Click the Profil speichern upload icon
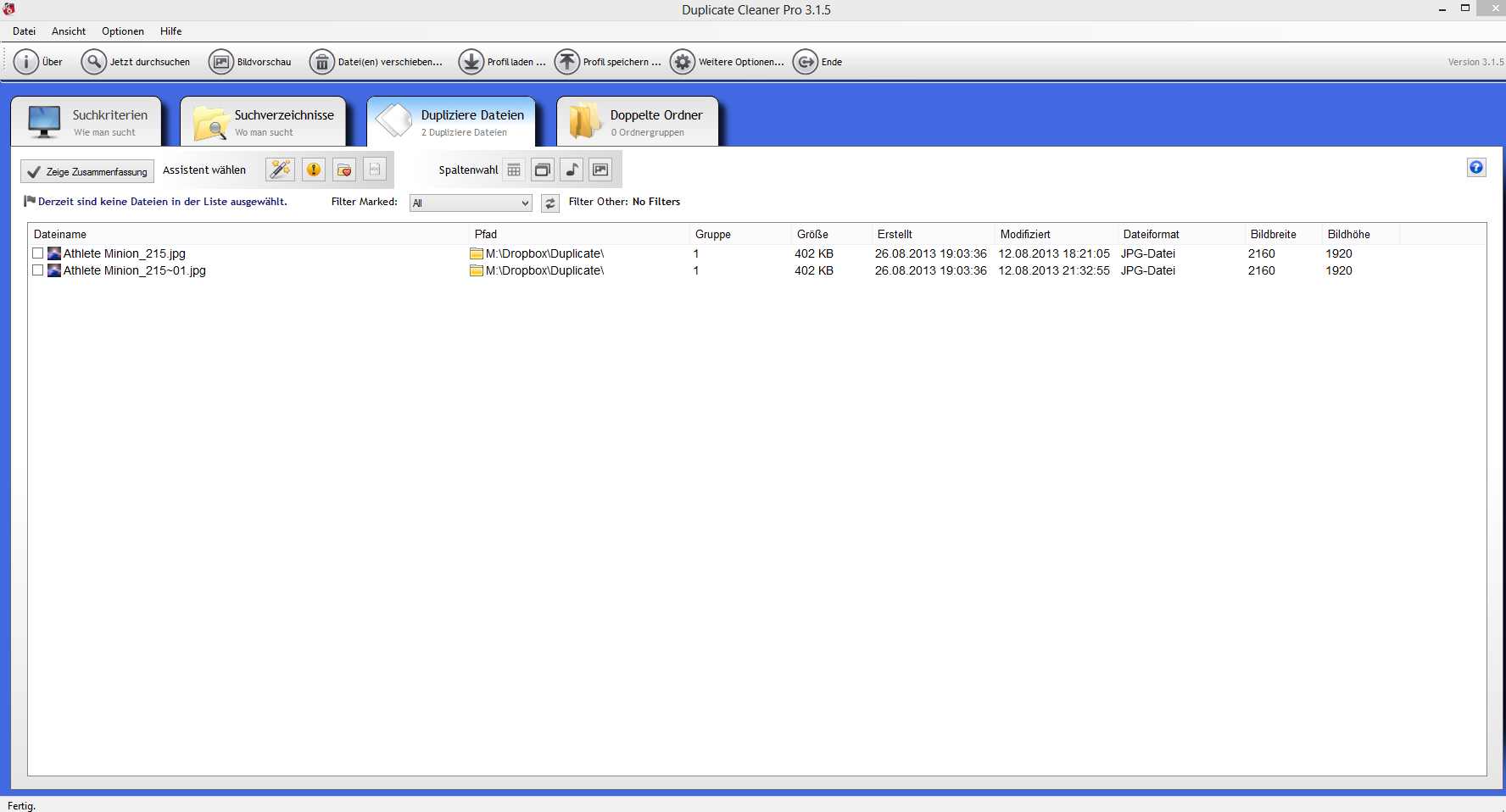 click(566, 62)
